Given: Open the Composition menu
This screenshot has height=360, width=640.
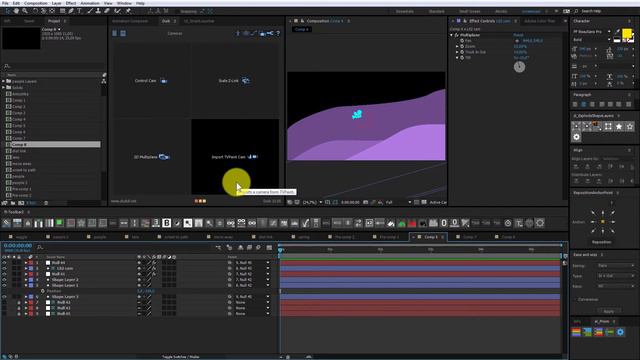Looking at the screenshot, I should [x=36, y=3].
